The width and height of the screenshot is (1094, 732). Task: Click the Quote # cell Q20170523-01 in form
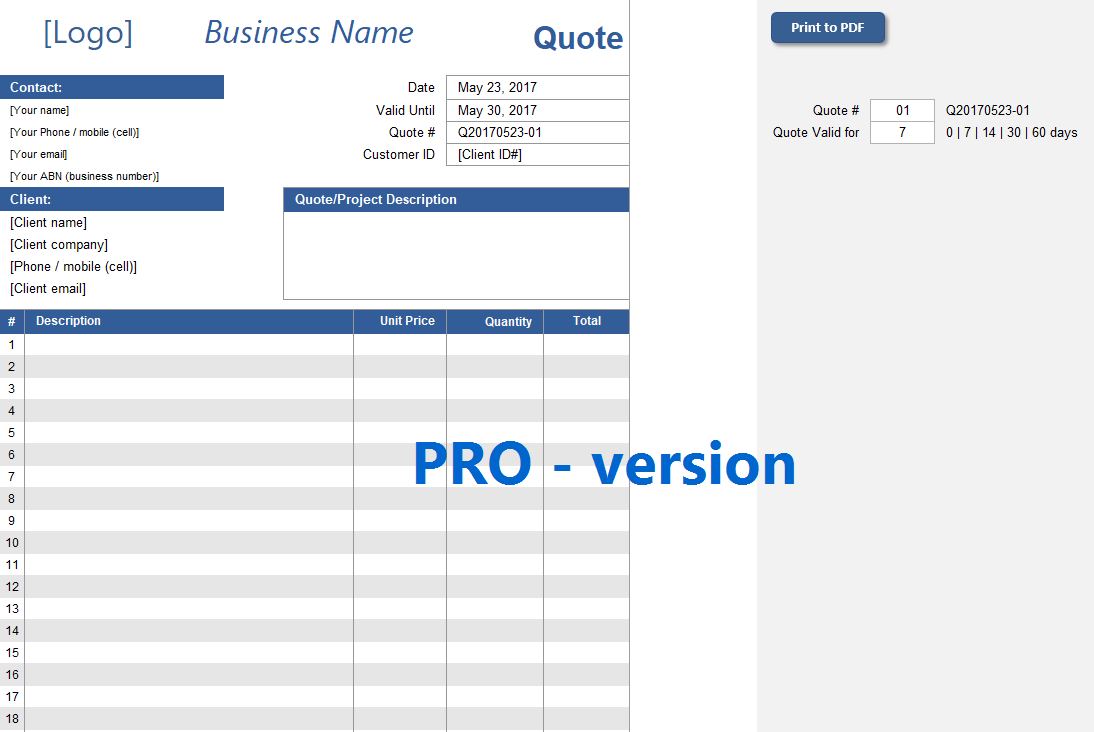[x=537, y=133]
